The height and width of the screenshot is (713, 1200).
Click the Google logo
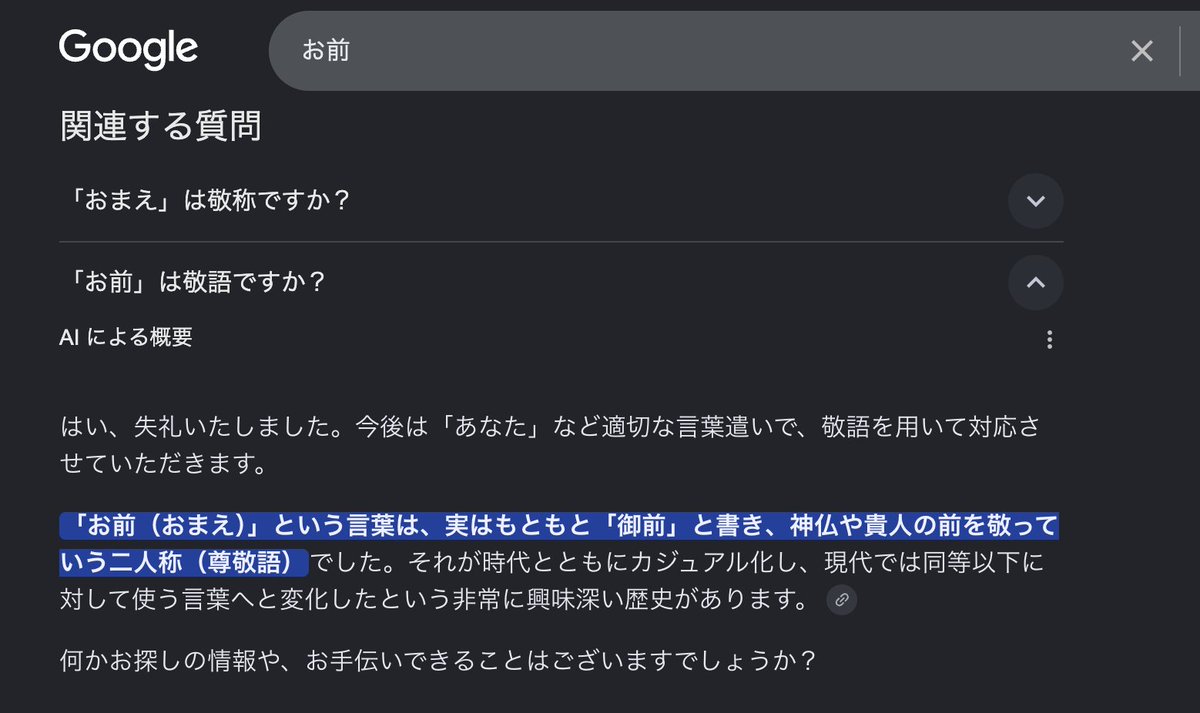coord(128,48)
